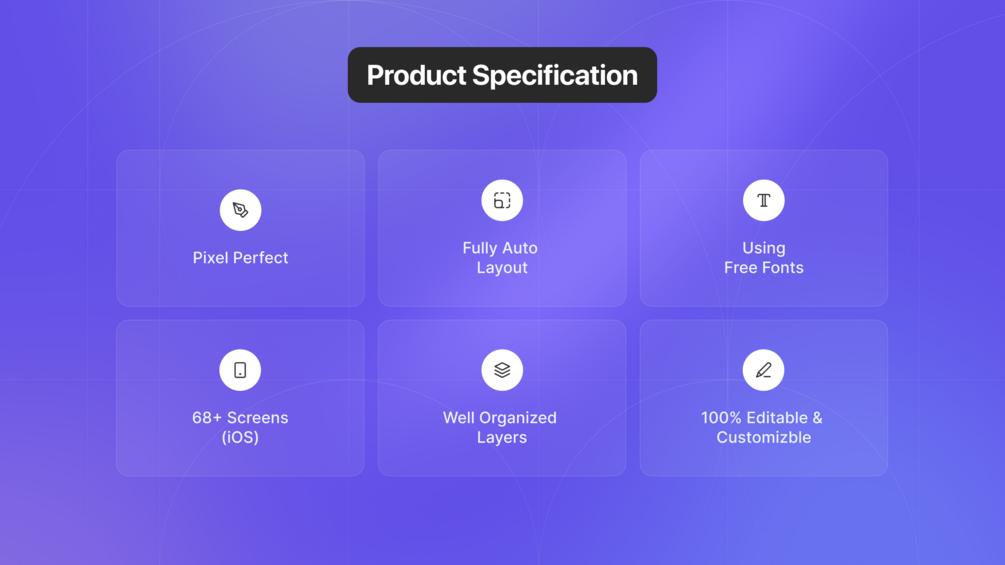Click the Well Organized Layers text
Image resolution: width=1005 pixels, height=565 pixels.
pos(500,427)
